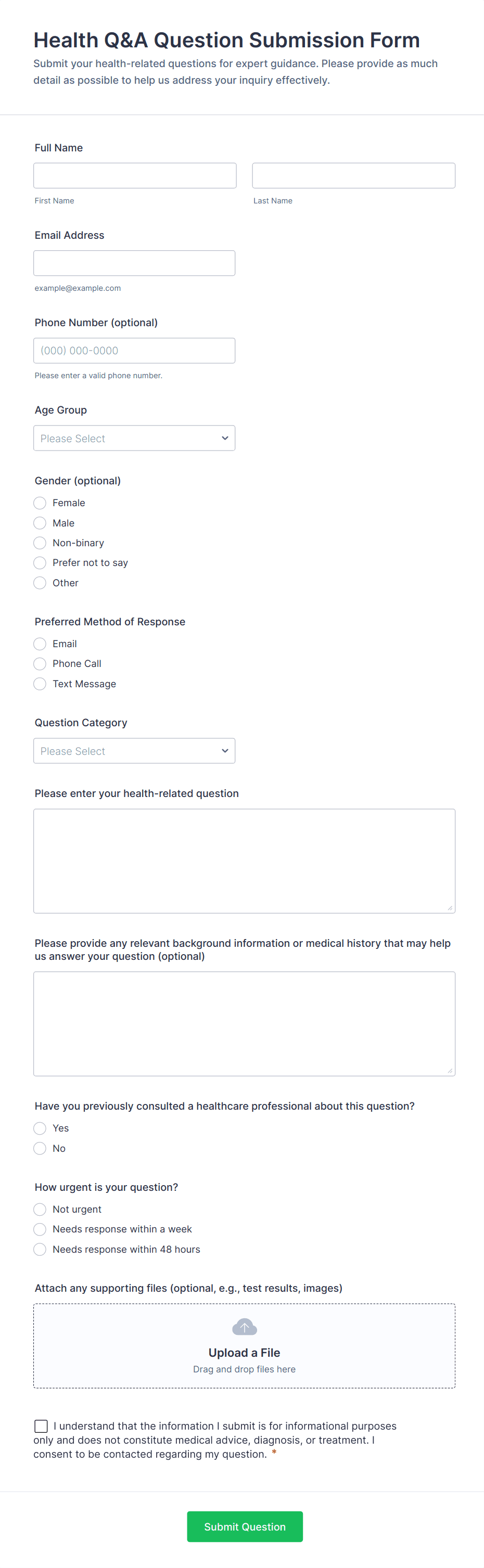The image size is (484, 1568).
Task: Select "Needs response within 48 hours"
Action: tap(40, 1249)
